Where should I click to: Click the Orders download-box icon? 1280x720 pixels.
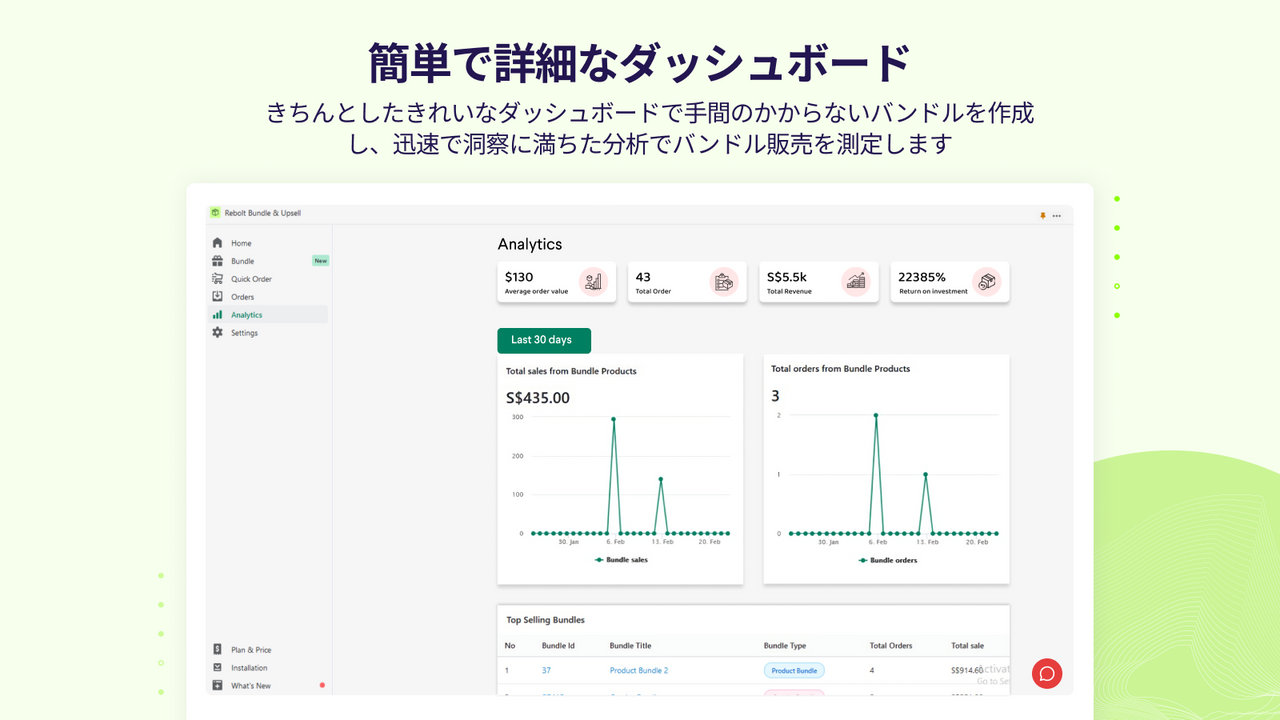217,297
